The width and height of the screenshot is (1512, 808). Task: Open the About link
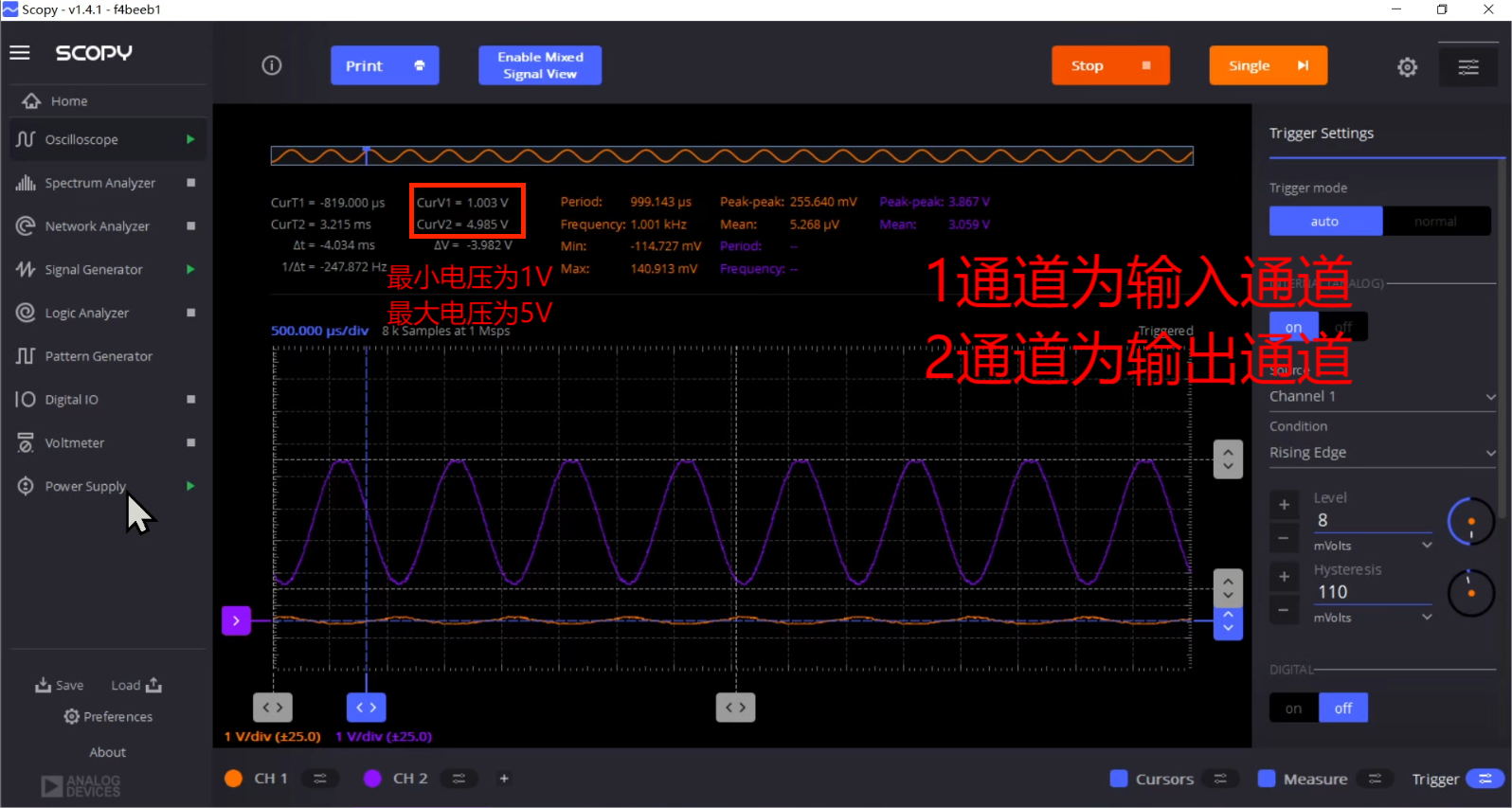pyautogui.click(x=108, y=752)
